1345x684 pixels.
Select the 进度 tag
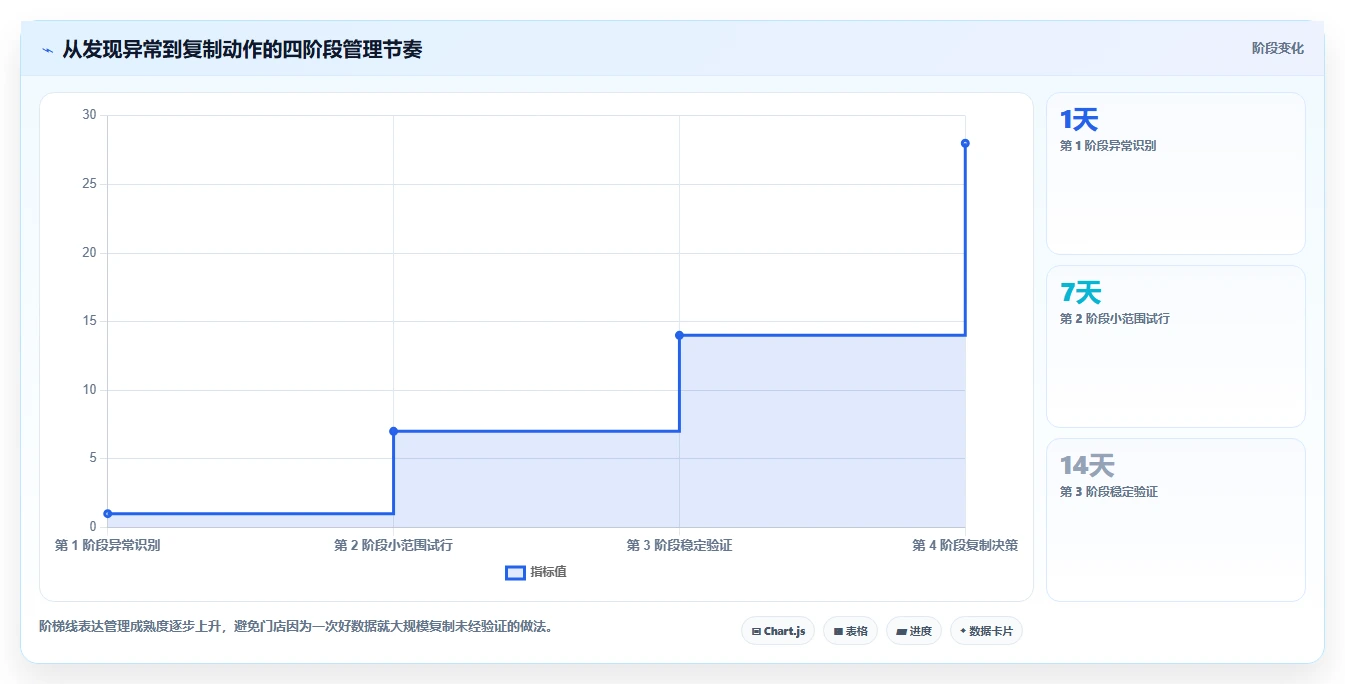click(914, 631)
